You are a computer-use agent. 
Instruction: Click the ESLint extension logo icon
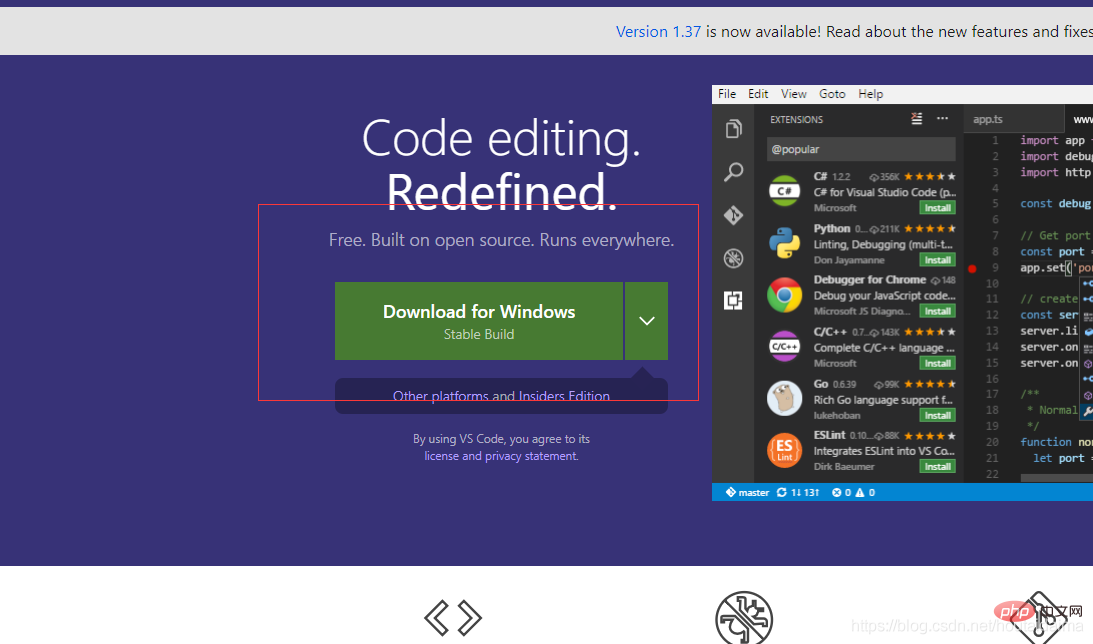(x=785, y=450)
